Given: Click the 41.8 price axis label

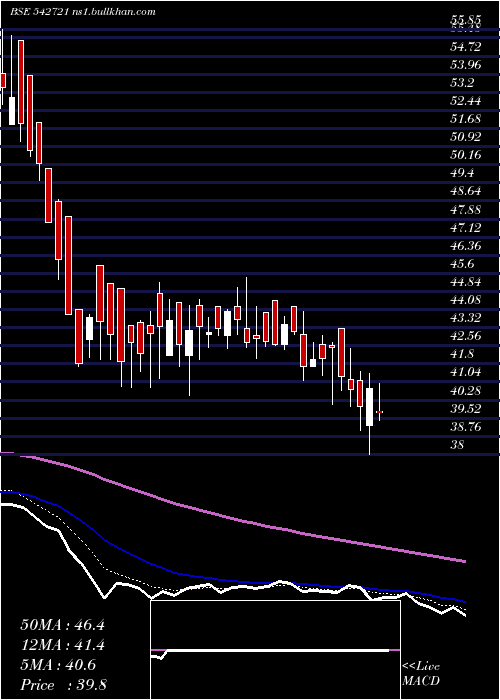Looking at the screenshot, I should pos(462,354).
